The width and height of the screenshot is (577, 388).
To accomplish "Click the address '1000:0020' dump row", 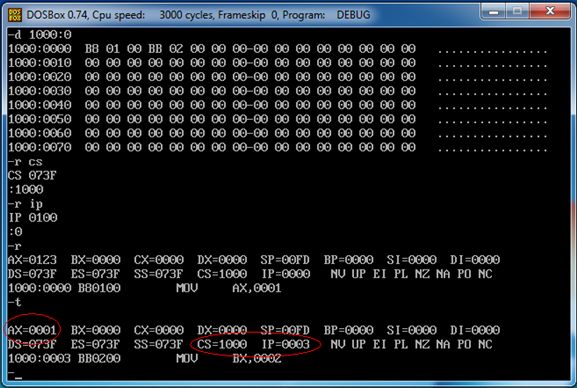I will [x=39, y=77].
